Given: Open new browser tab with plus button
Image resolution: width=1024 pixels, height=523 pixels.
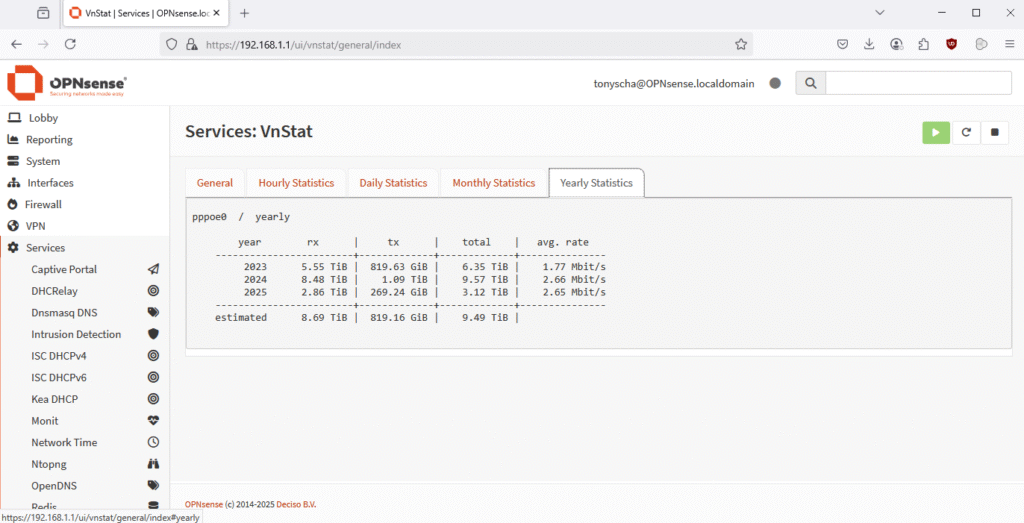Looking at the screenshot, I should (244, 13).
